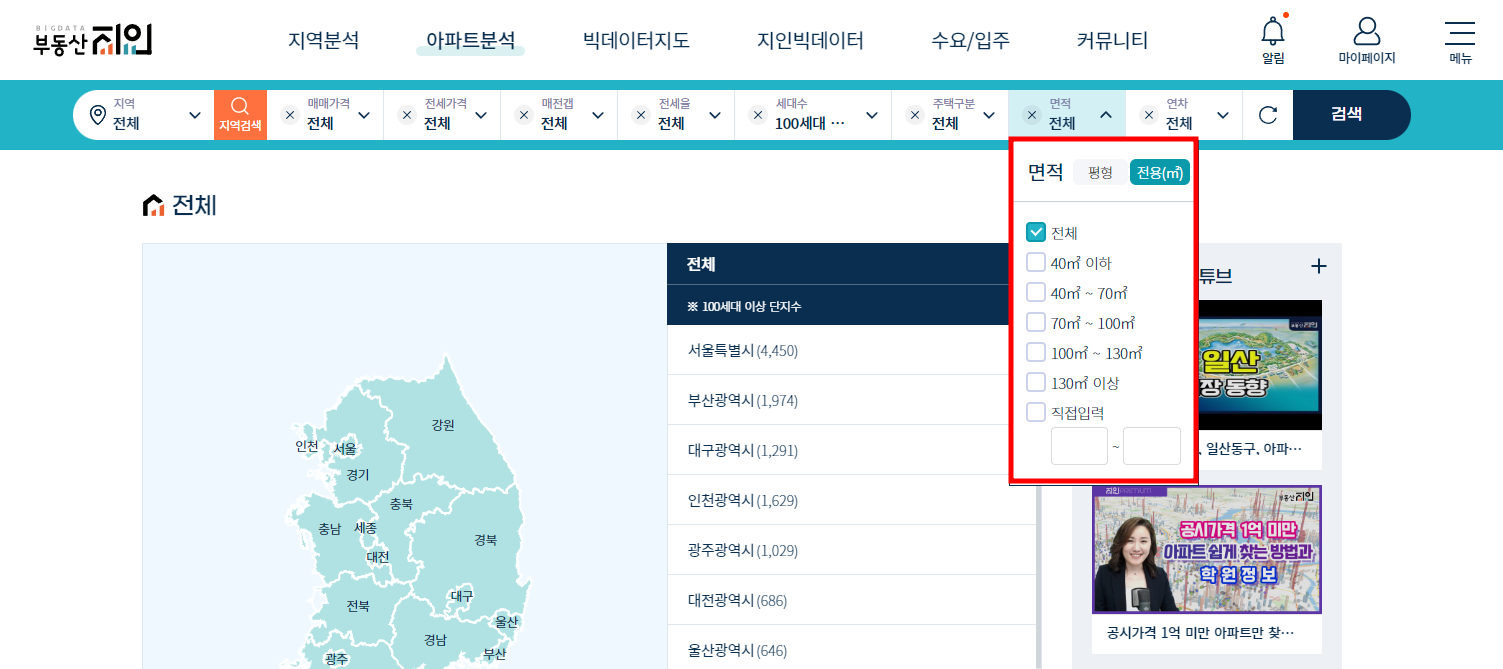1503x669 pixels.
Task: Open the 지역분석 menu
Action: click(323, 41)
